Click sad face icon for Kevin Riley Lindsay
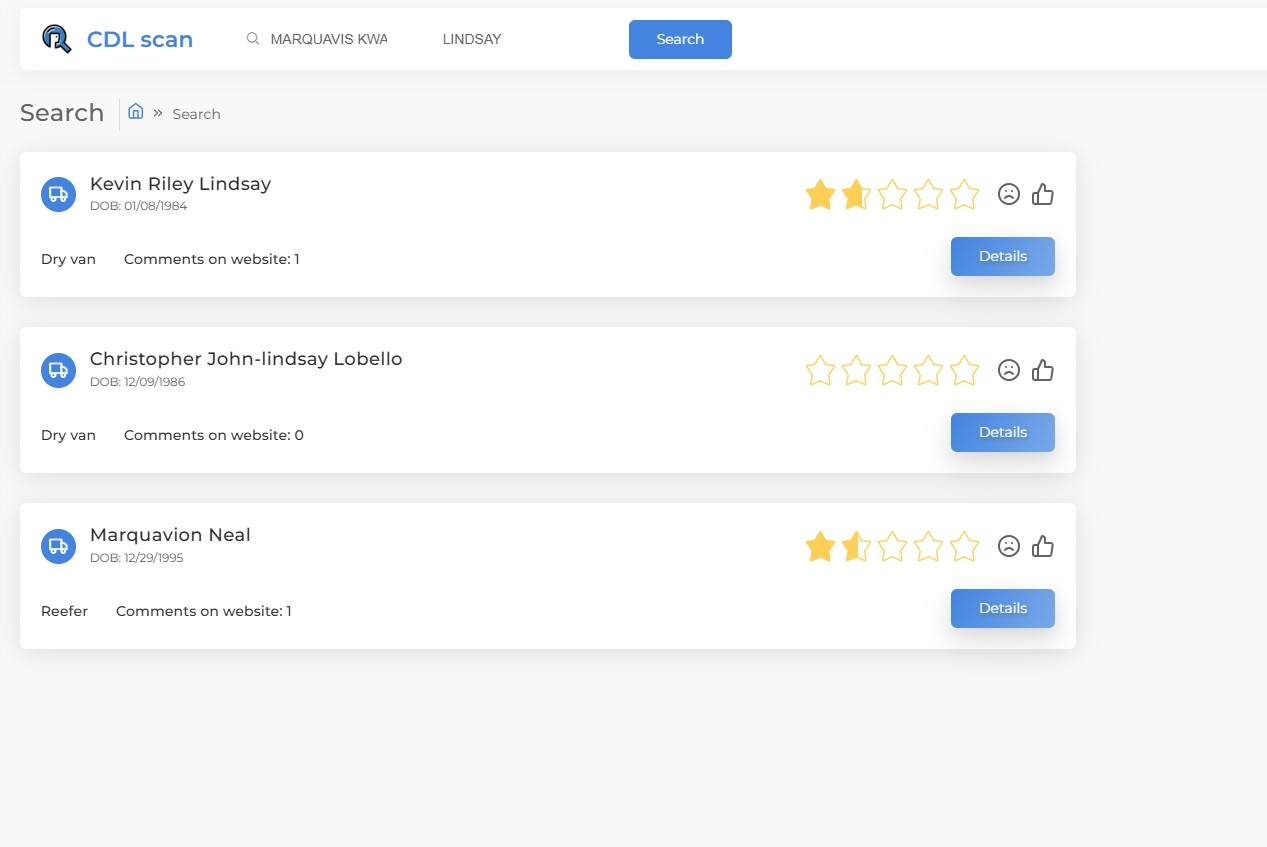Viewport: 1267px width, 847px height. [1009, 194]
